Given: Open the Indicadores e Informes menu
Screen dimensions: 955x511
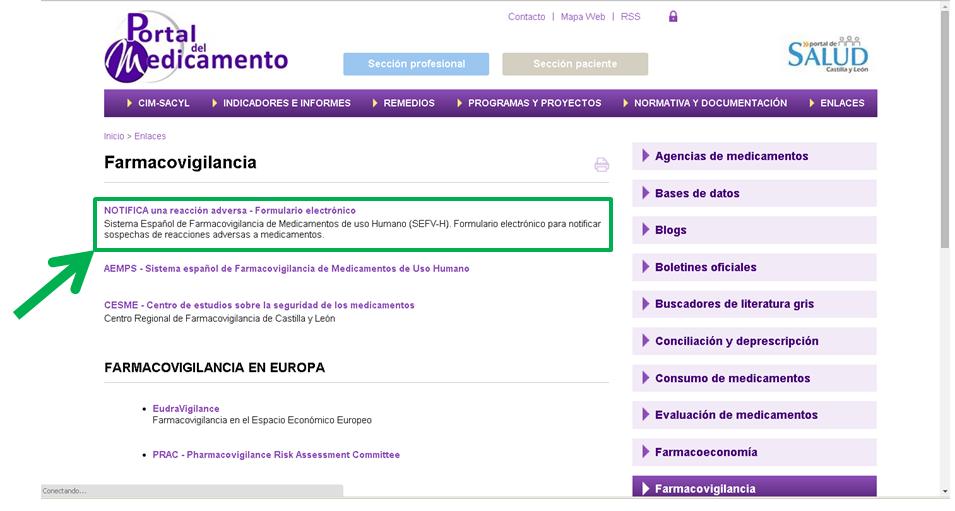Looking at the screenshot, I should 286,103.
